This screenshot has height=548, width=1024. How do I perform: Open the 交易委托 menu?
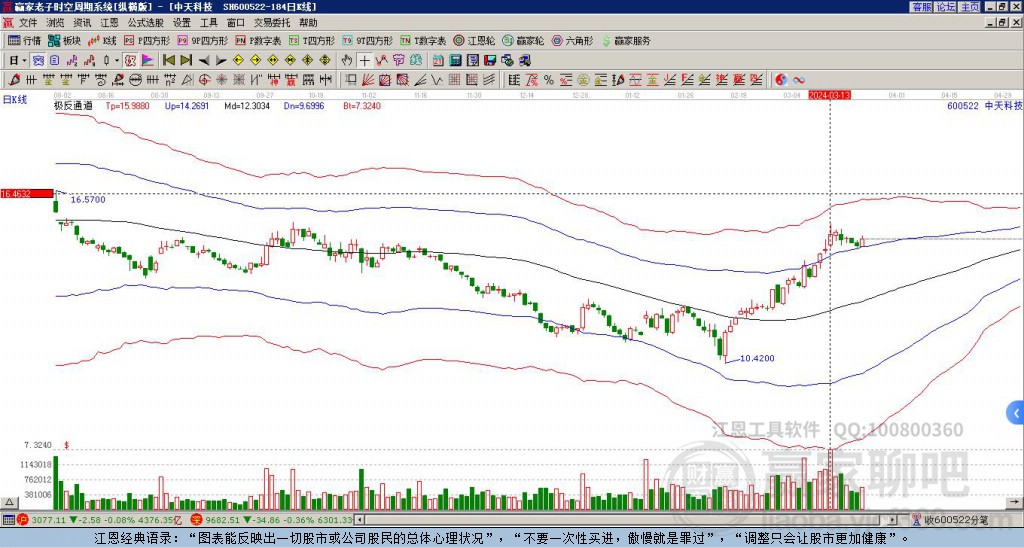click(272, 23)
